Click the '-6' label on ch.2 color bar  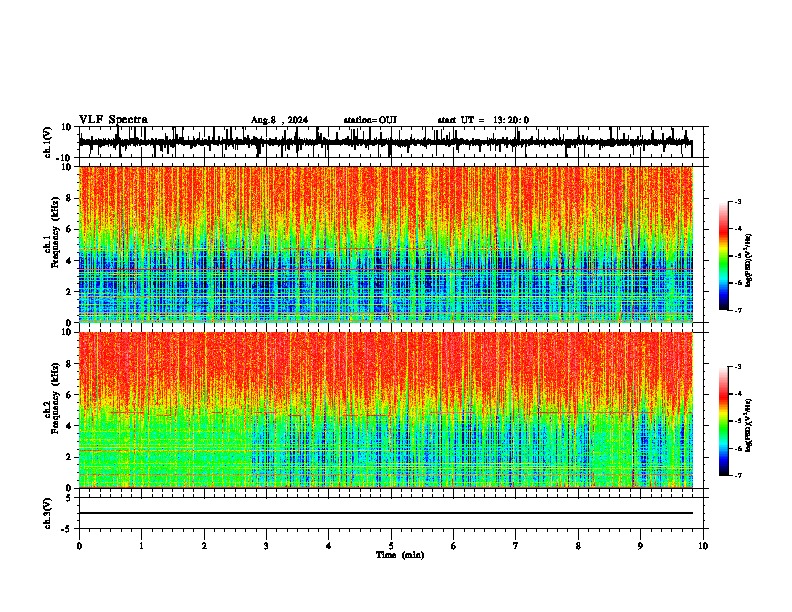(738, 448)
